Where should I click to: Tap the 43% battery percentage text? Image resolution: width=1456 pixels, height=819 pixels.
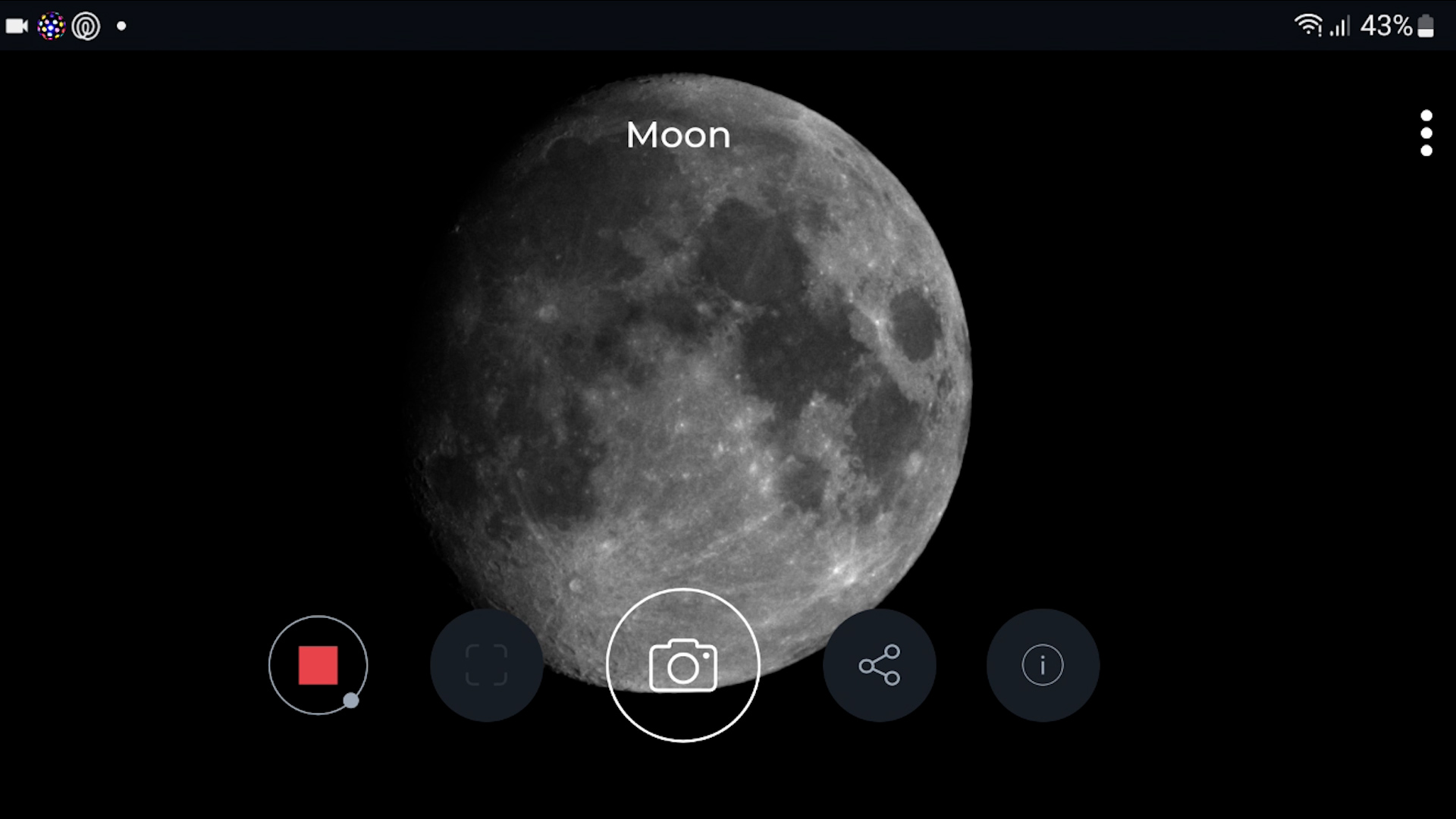click(x=1386, y=27)
